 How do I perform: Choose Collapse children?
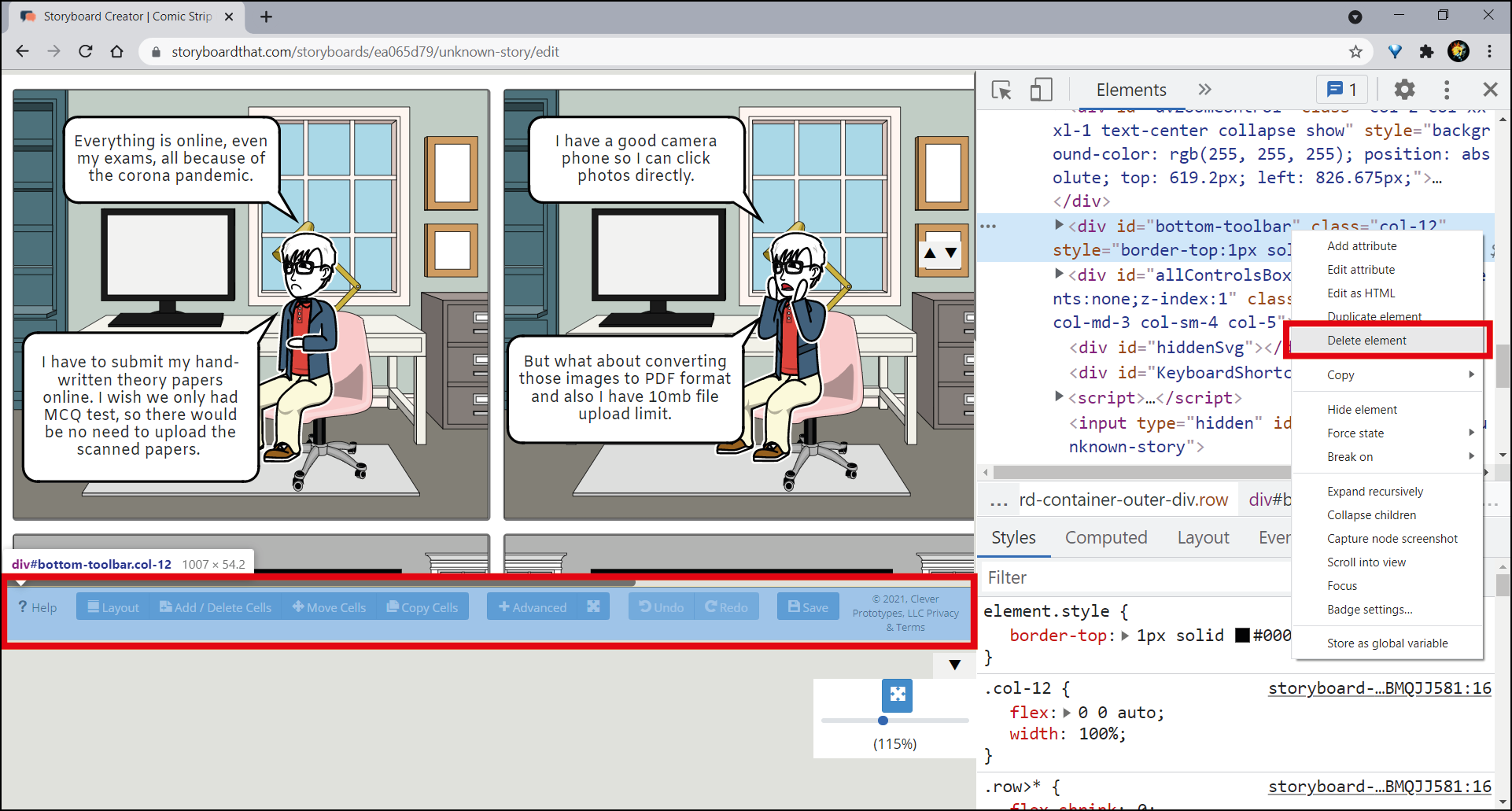[x=1371, y=515]
